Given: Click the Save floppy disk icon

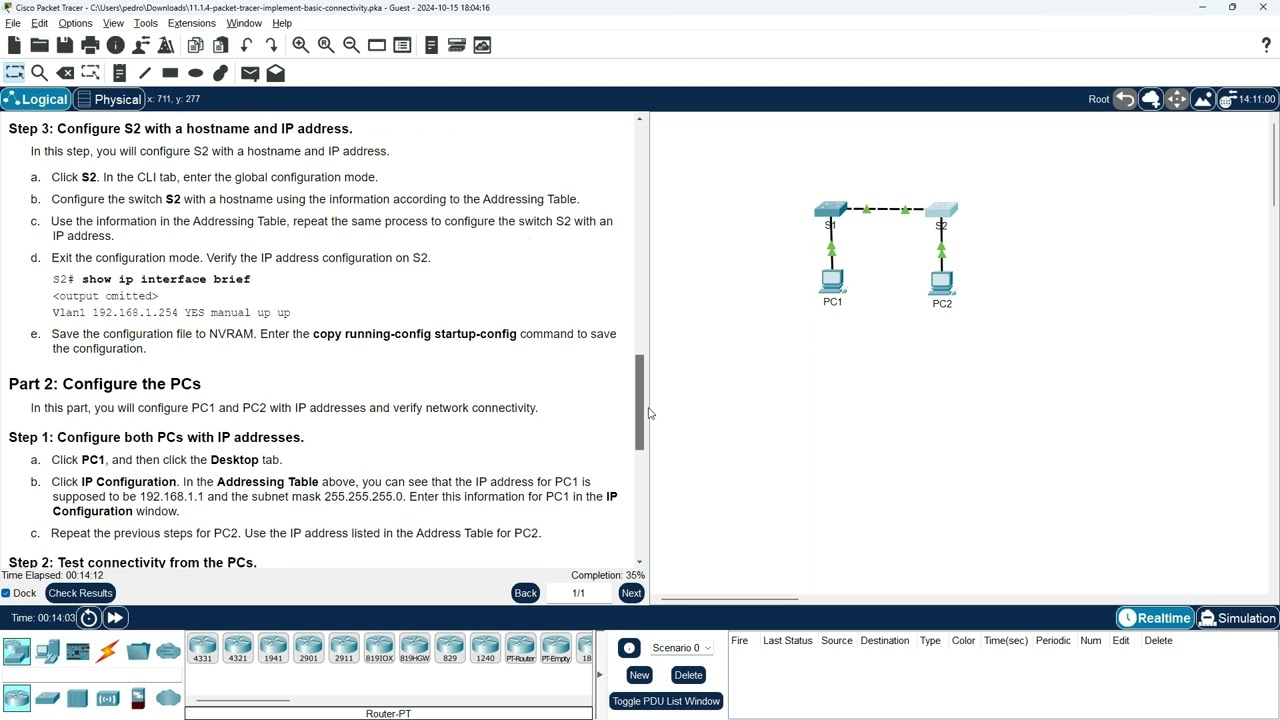Looking at the screenshot, I should (65, 45).
